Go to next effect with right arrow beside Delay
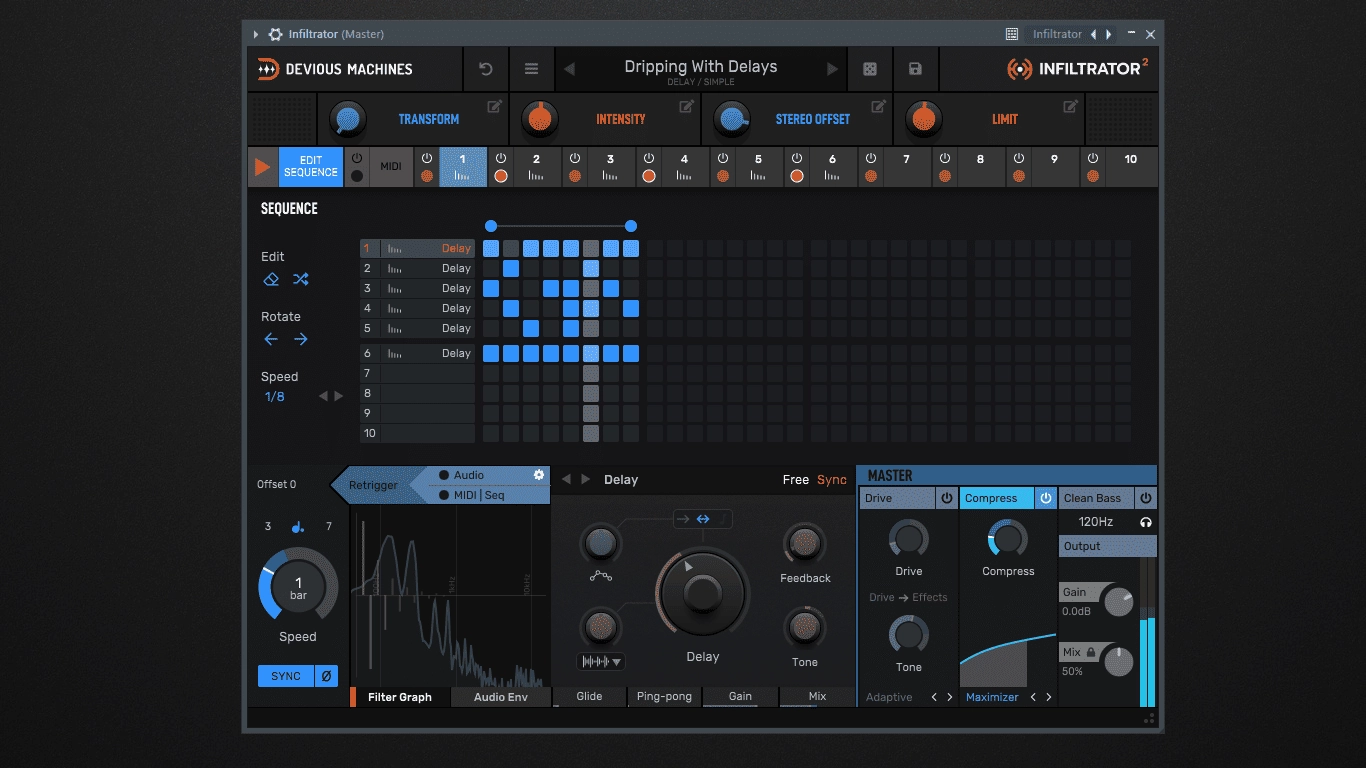Viewport: 1366px width, 768px height. coord(586,479)
